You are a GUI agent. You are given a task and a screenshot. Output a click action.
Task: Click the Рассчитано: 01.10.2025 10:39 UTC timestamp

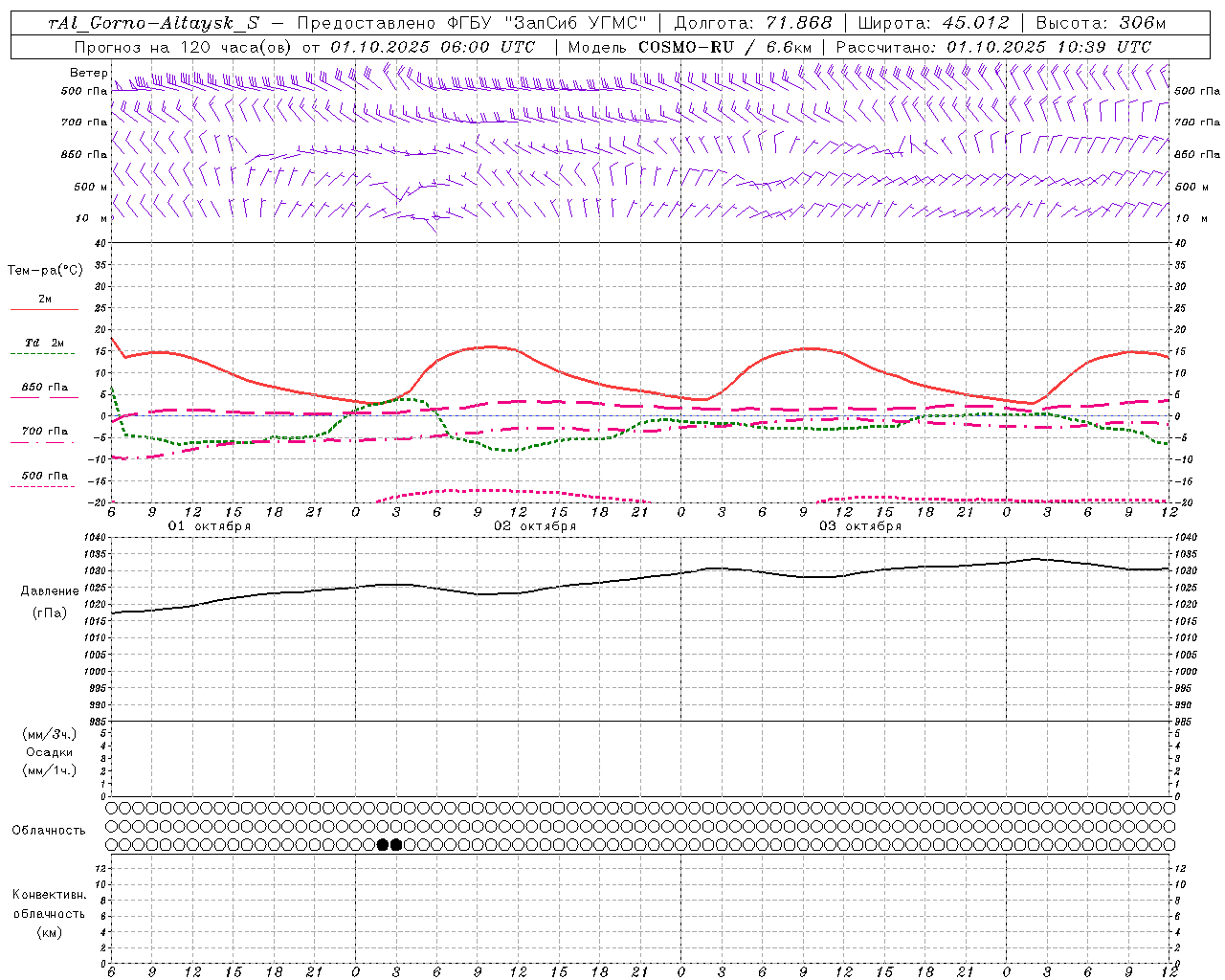(993, 47)
